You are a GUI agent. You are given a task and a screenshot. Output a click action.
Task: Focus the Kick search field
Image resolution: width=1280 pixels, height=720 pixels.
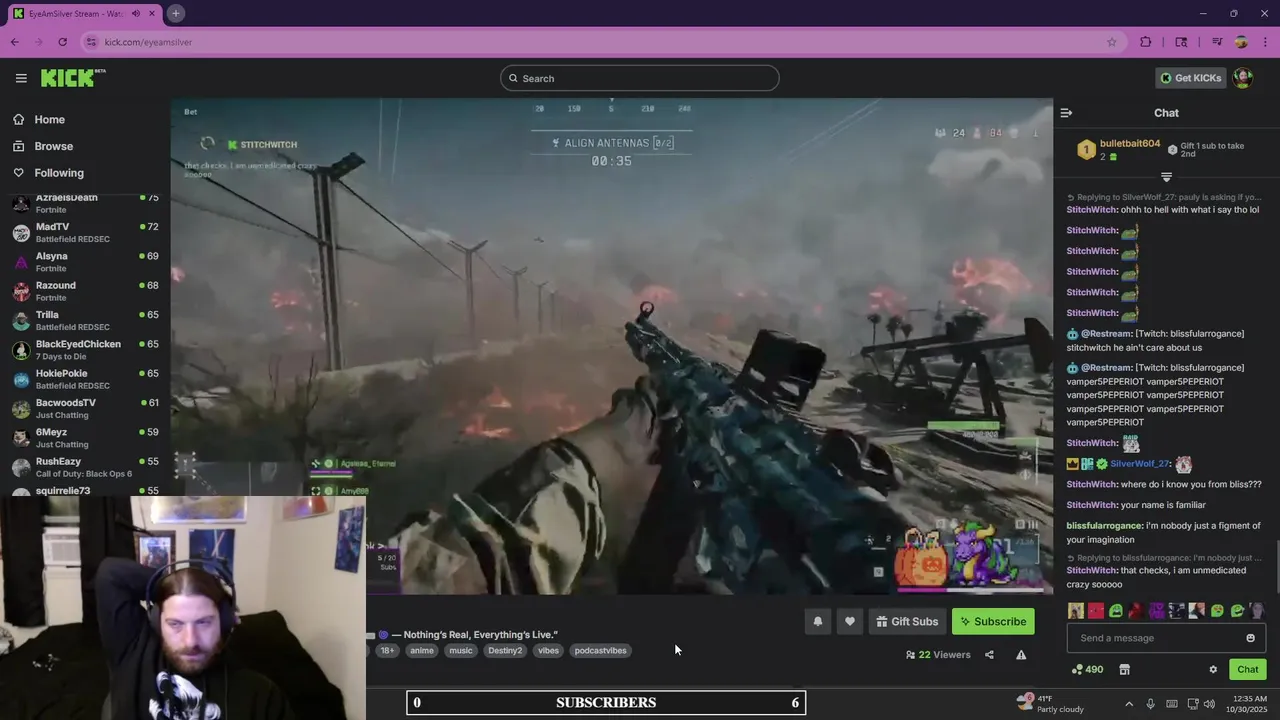(x=640, y=78)
